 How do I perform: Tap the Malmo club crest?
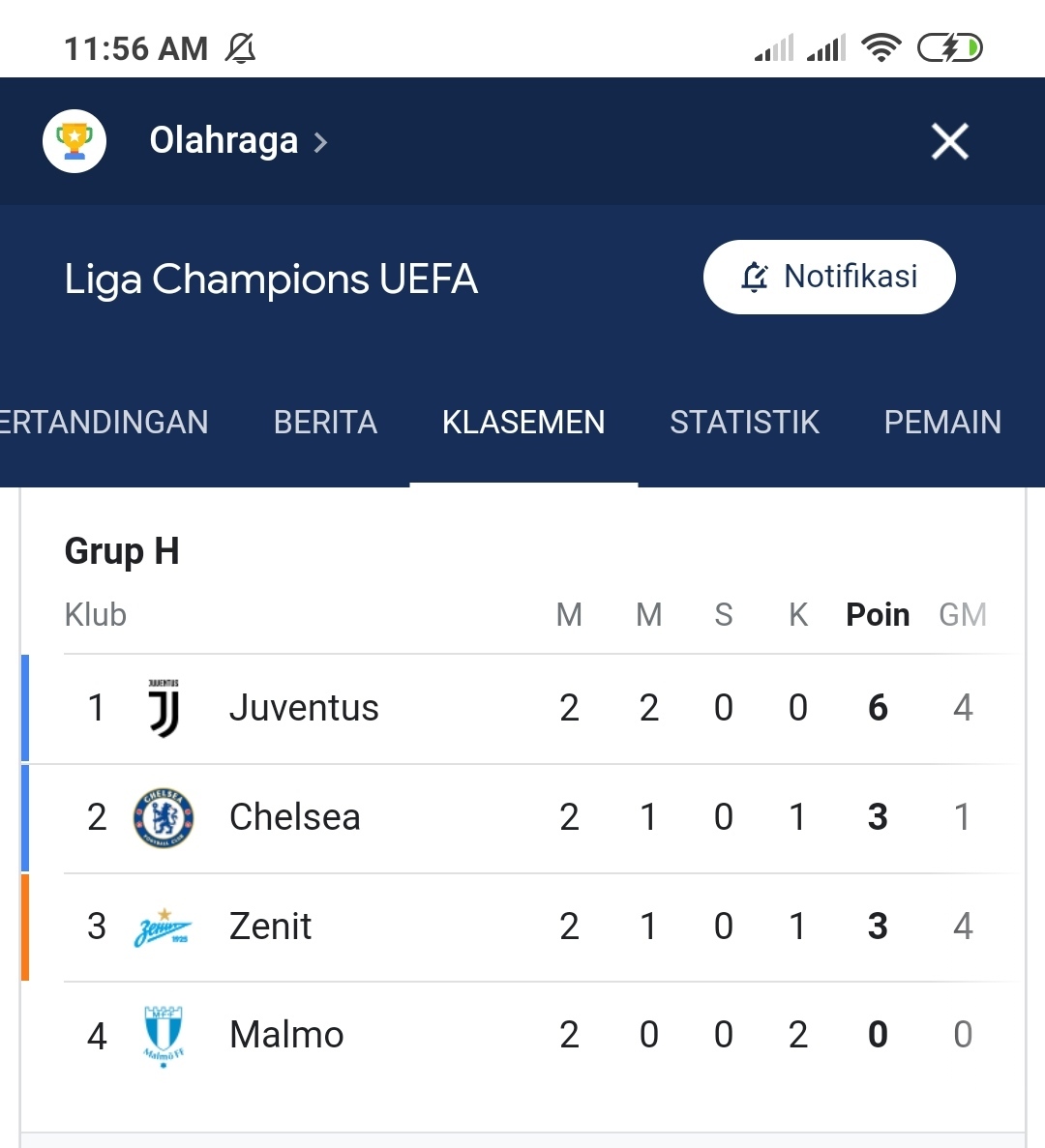coord(164,1036)
